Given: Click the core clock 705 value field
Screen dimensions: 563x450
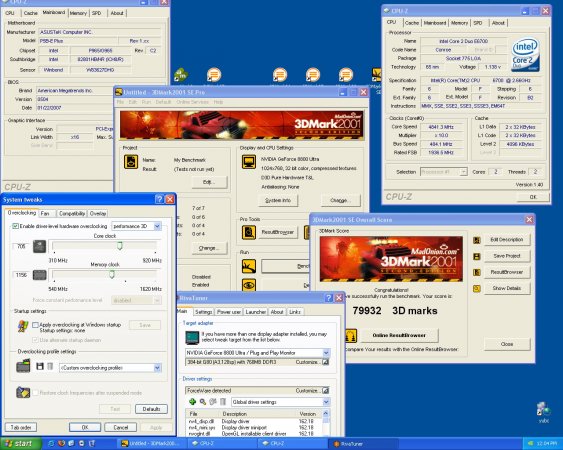Looking at the screenshot, I should (x=22, y=246).
